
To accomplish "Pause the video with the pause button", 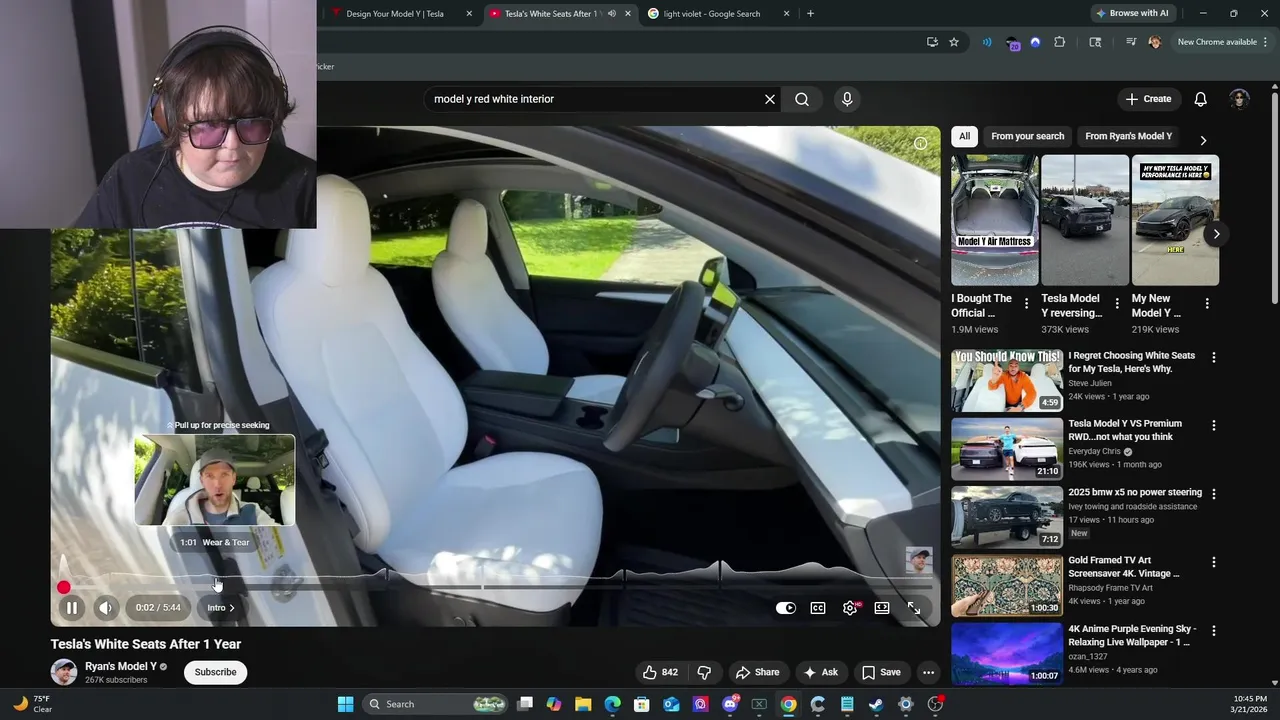I will [71, 608].
